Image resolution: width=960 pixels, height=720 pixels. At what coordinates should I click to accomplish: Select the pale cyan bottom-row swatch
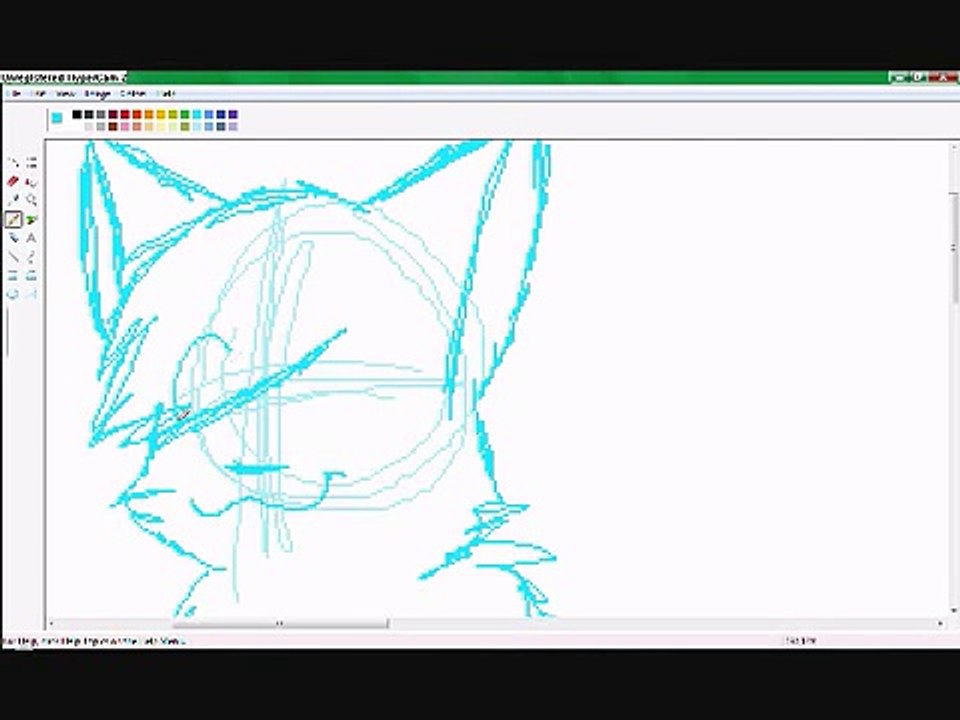[x=197, y=127]
